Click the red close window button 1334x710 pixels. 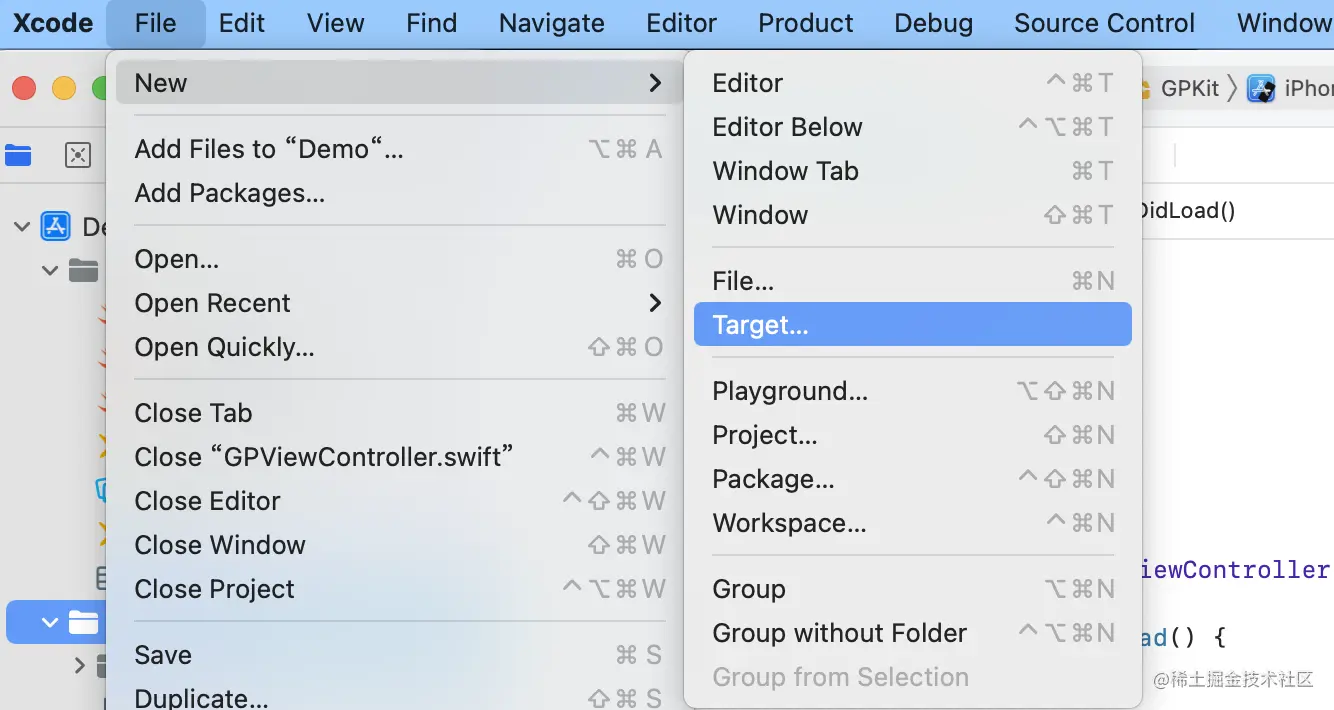coord(24,88)
